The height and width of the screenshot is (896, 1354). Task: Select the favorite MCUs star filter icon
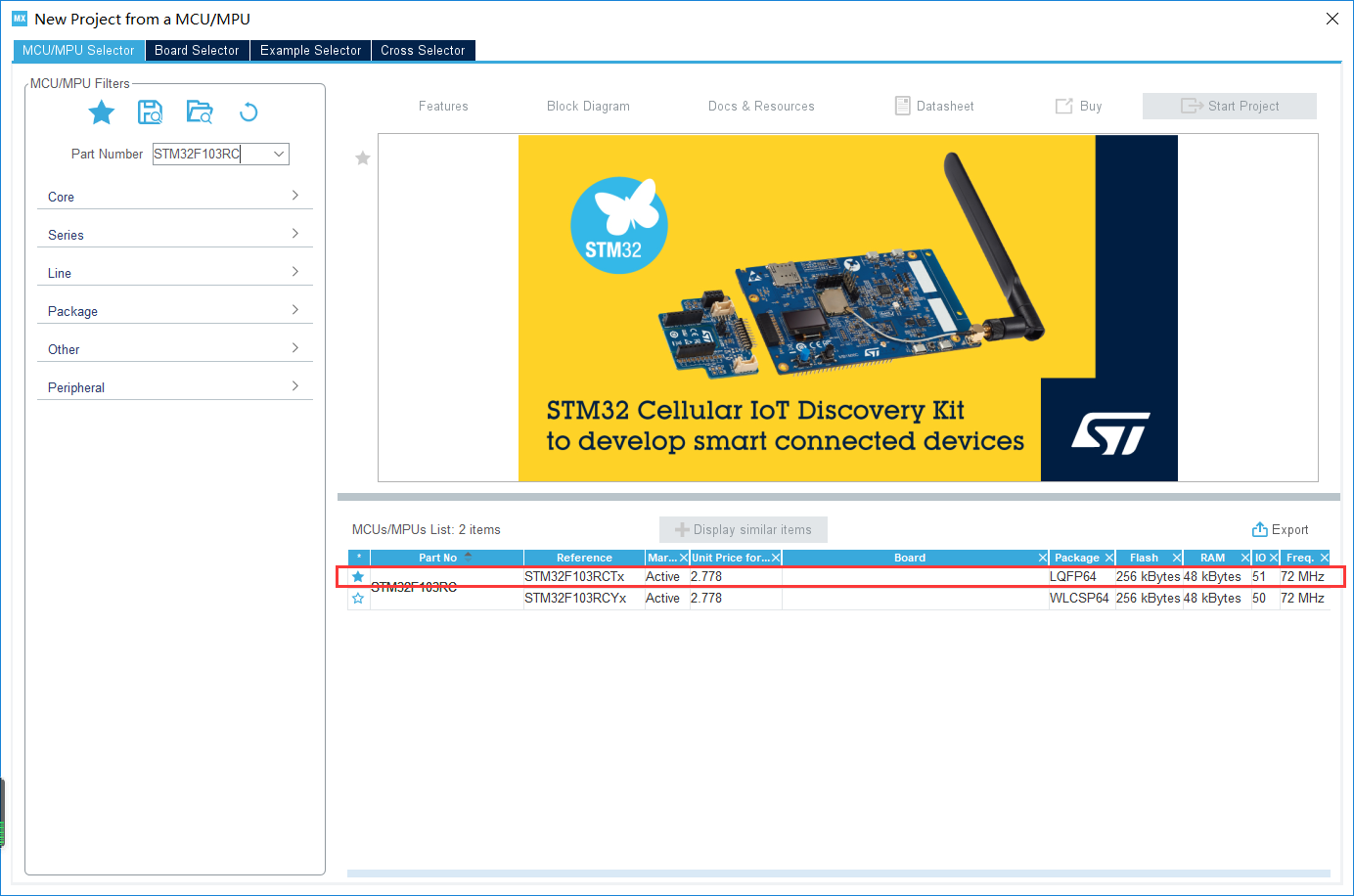pyautogui.click(x=101, y=112)
